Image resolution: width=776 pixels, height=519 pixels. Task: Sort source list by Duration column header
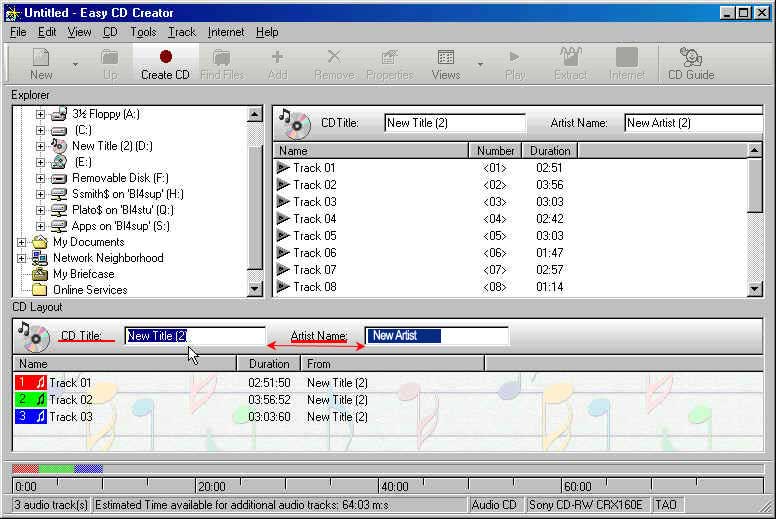(x=550, y=151)
